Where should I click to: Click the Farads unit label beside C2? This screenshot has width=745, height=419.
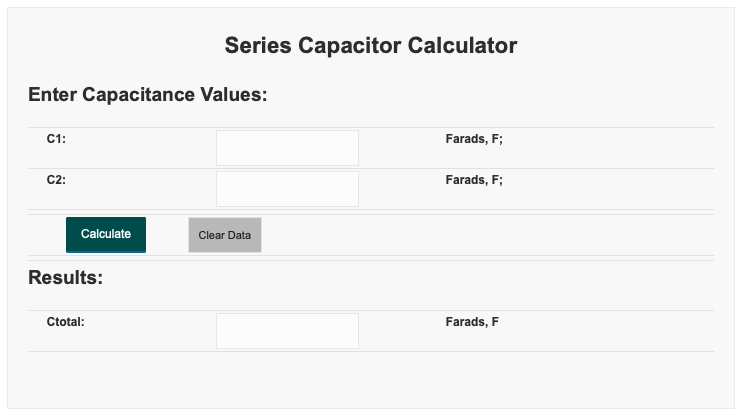(x=474, y=180)
